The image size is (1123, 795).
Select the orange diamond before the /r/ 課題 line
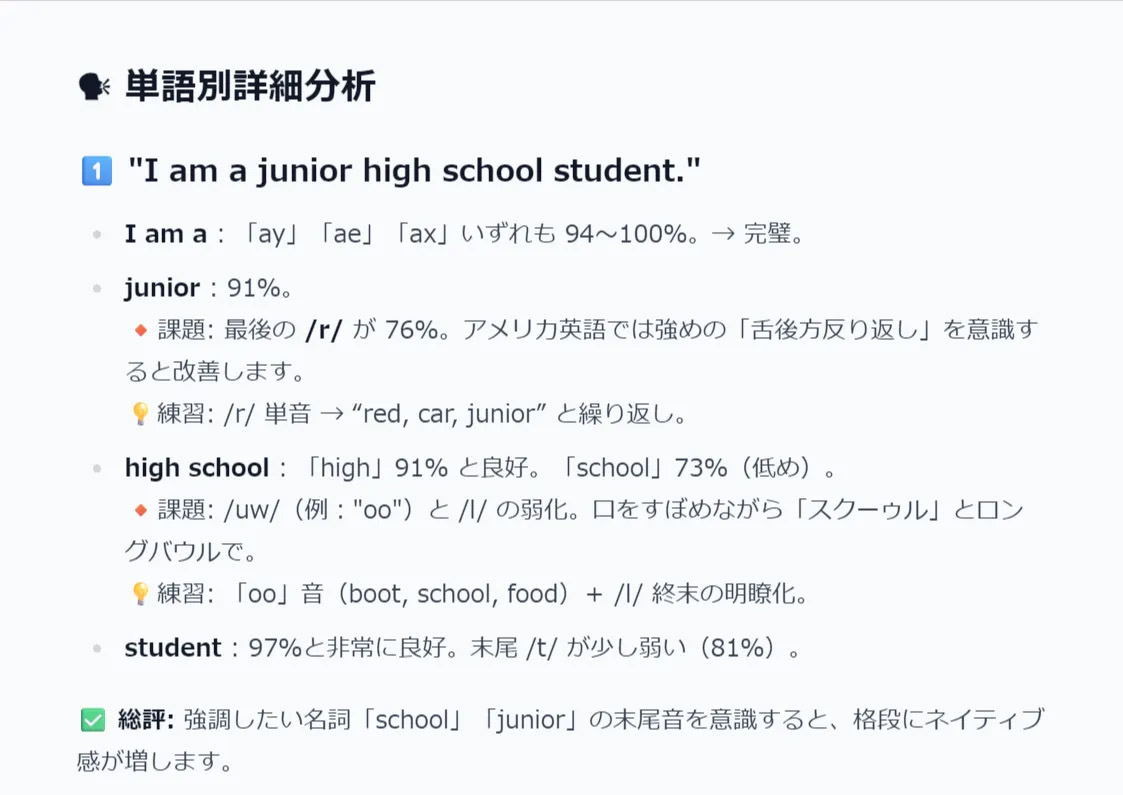[x=140, y=329]
